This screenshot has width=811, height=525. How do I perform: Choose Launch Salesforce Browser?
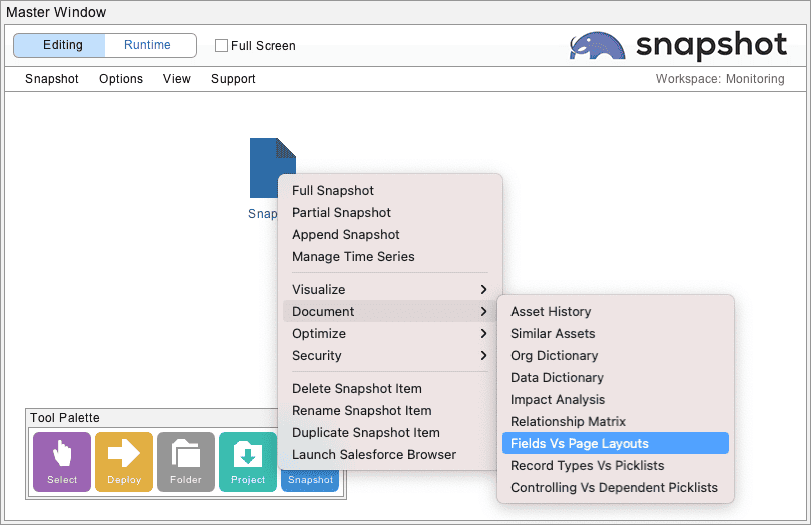390,455
